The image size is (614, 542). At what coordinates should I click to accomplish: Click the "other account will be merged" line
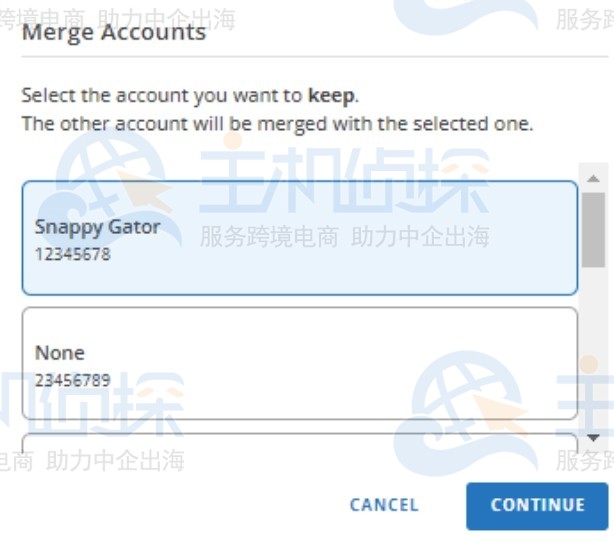277,125
